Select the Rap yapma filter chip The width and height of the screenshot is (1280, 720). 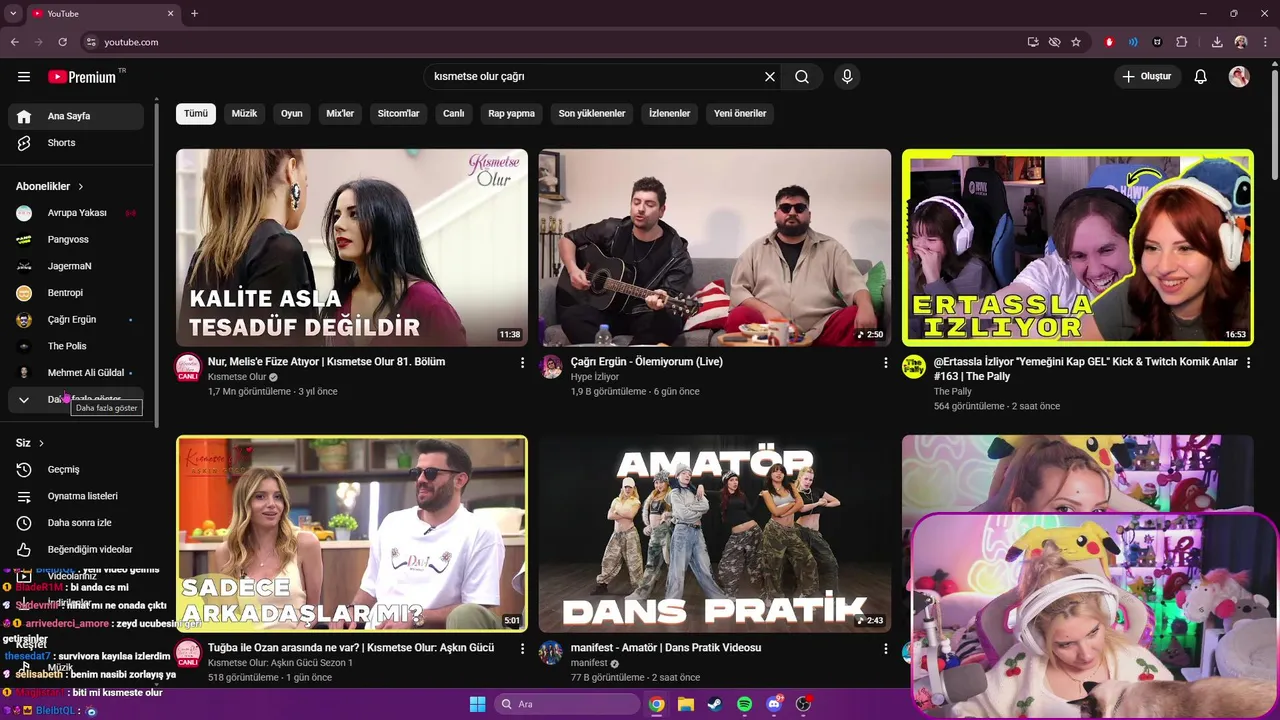point(511,114)
